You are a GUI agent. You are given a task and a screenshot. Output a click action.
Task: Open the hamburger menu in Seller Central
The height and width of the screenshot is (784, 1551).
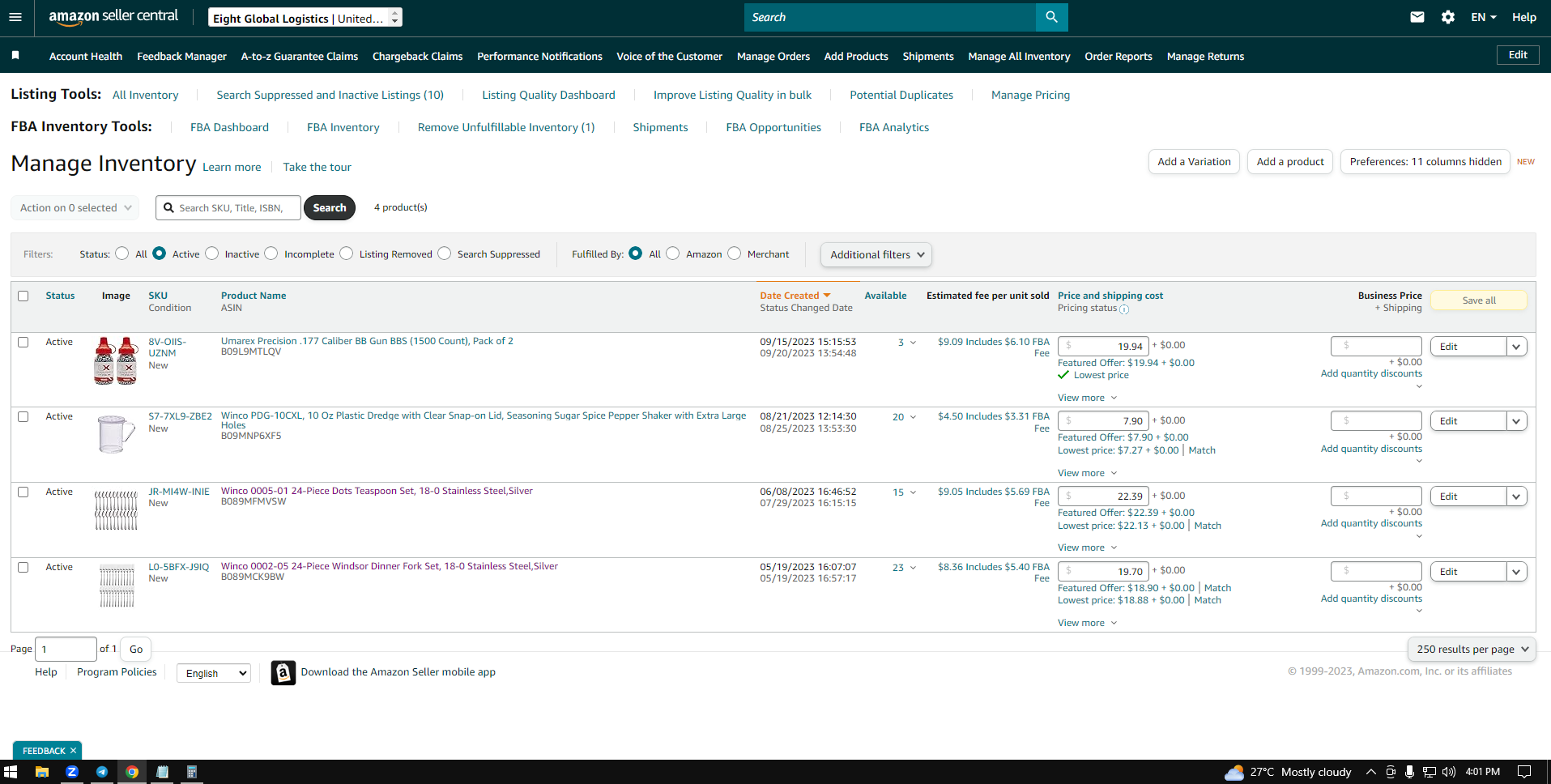(15, 17)
